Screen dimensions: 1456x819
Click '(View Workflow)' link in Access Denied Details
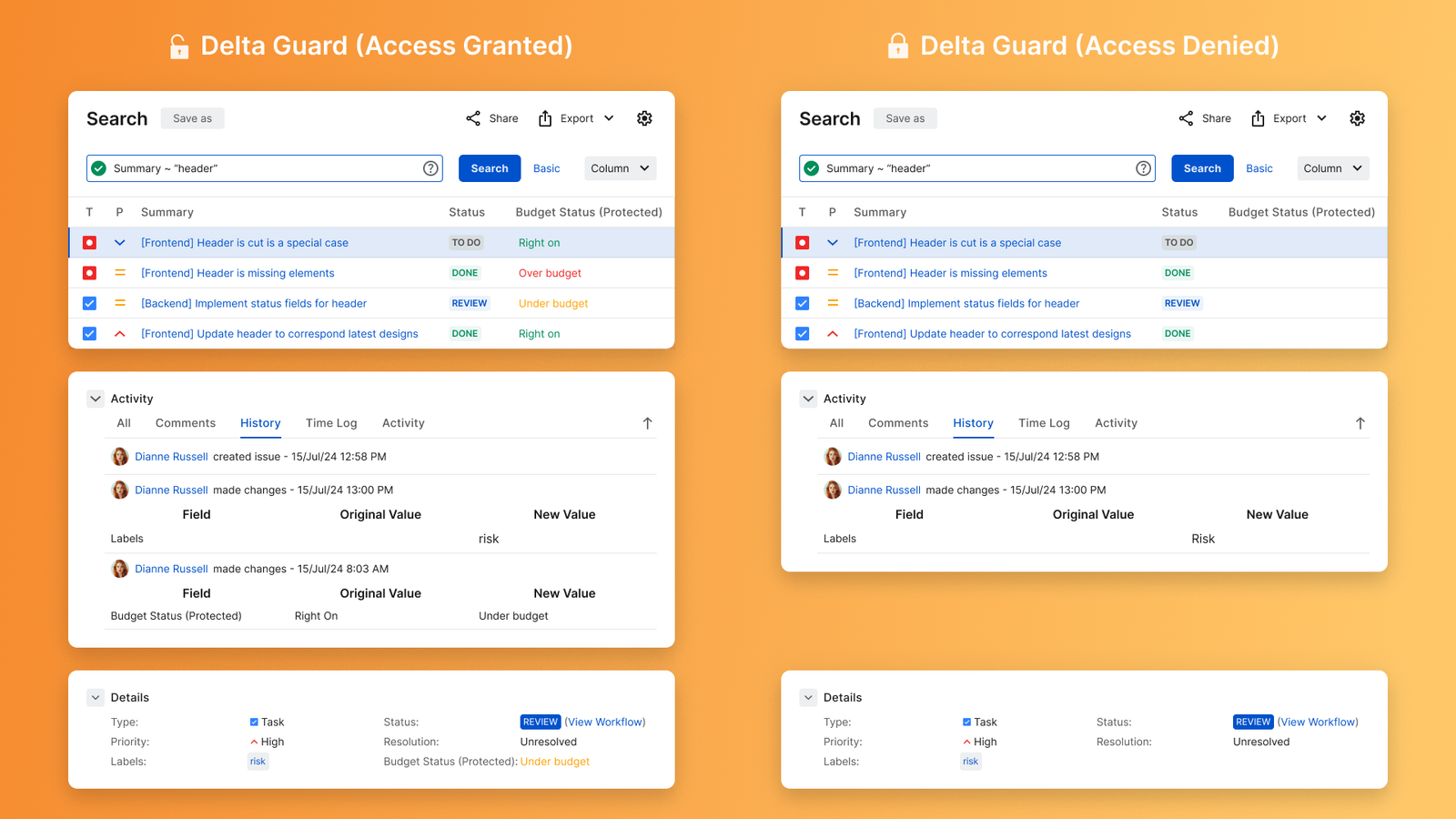[x=1318, y=722]
